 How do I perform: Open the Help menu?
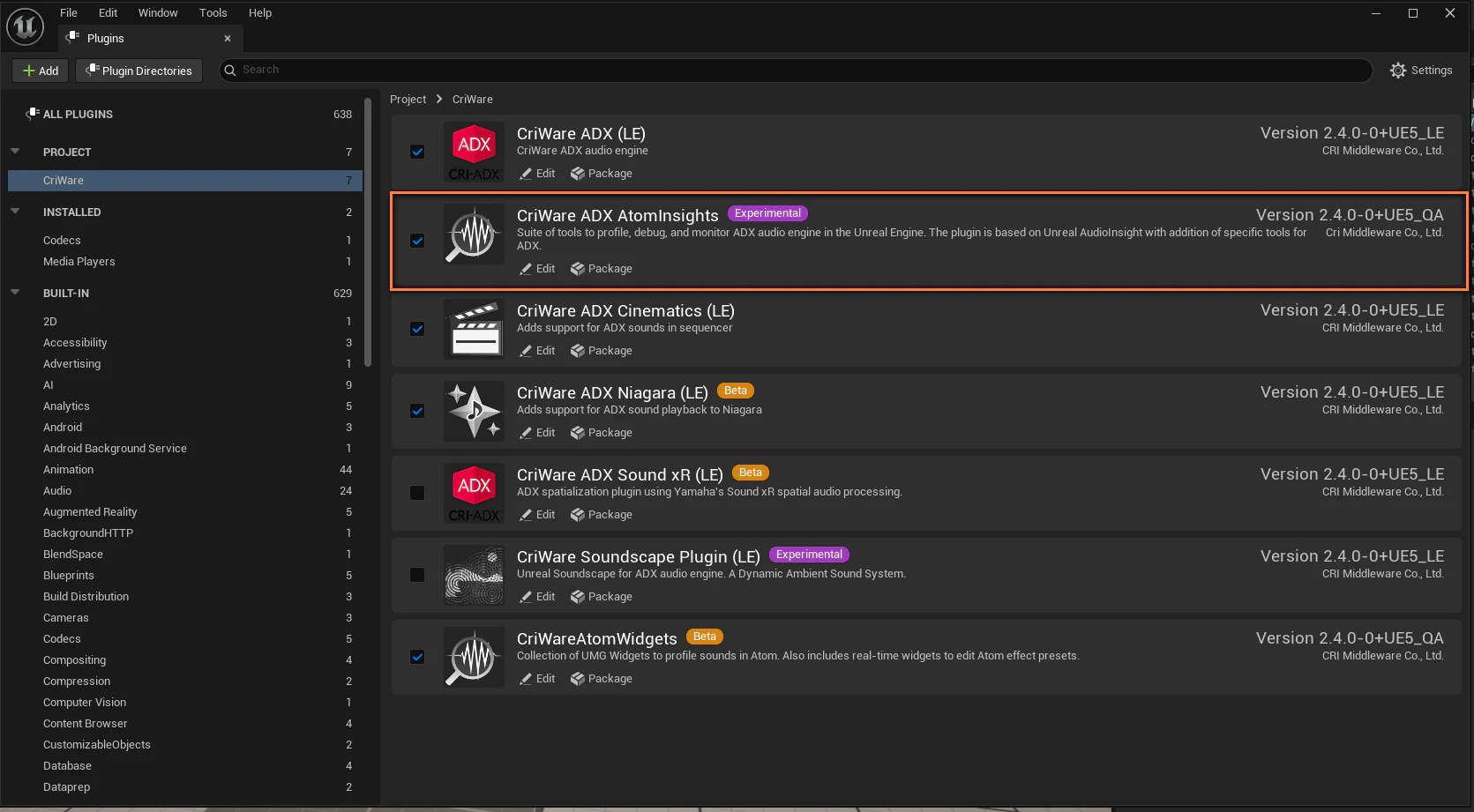[x=260, y=12]
